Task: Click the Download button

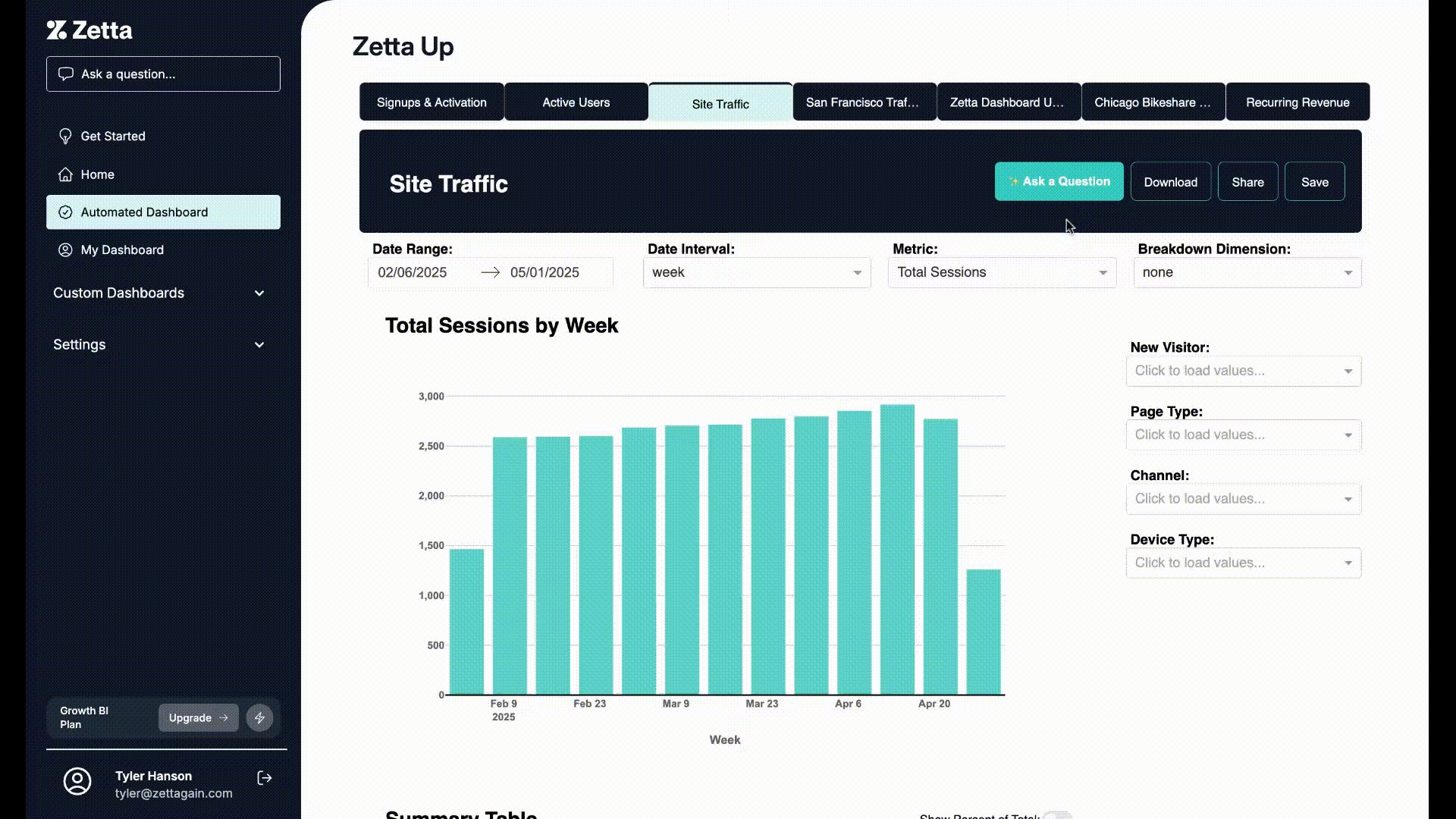Action: coord(1170,182)
